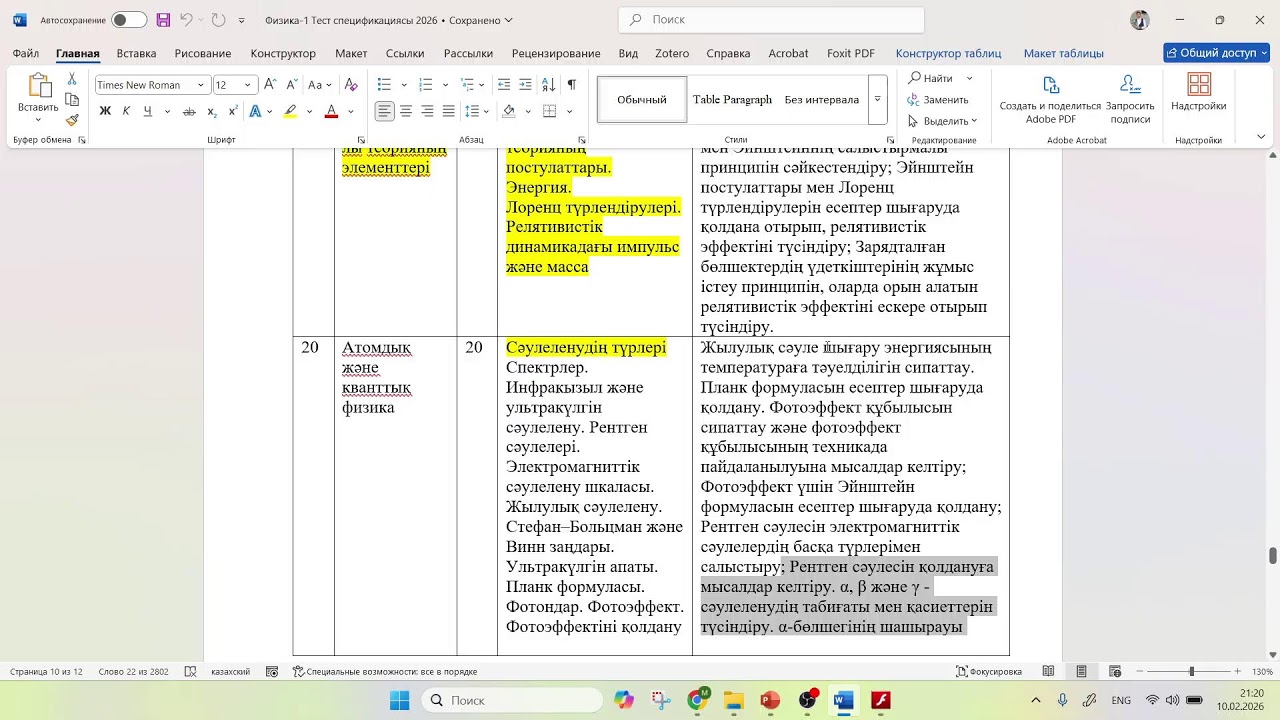This screenshot has height=720, width=1280.
Task: Open PowerPoint from the taskbar
Action: click(x=769, y=700)
